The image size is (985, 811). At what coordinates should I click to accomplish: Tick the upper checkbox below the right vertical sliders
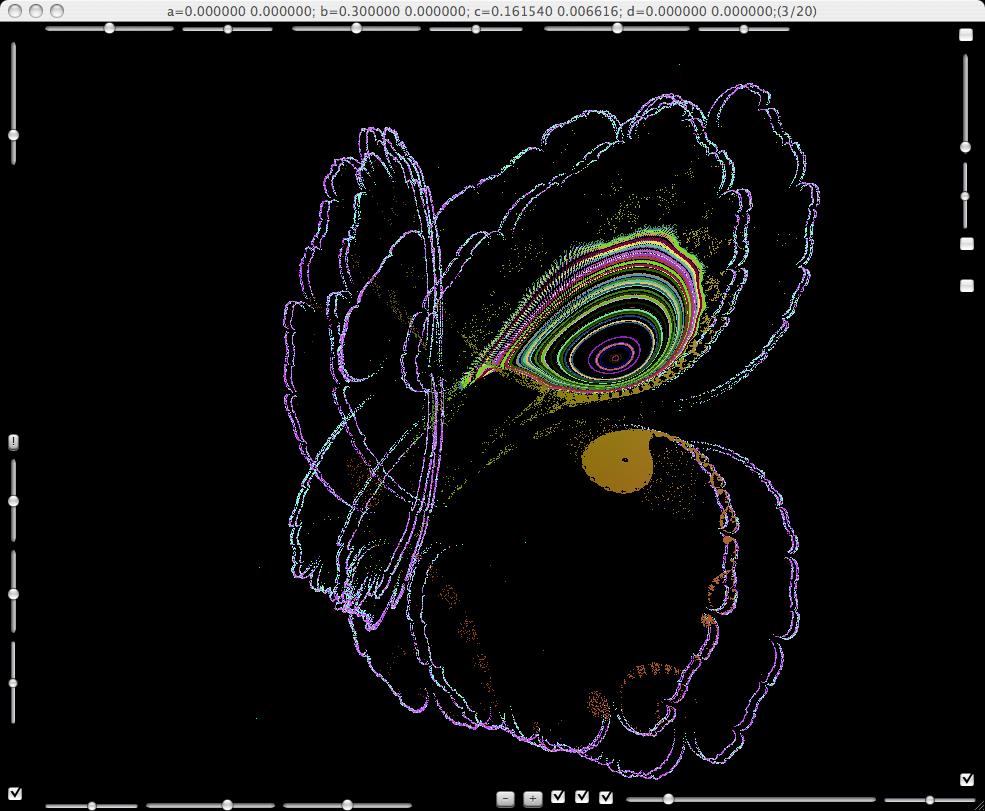point(967,243)
